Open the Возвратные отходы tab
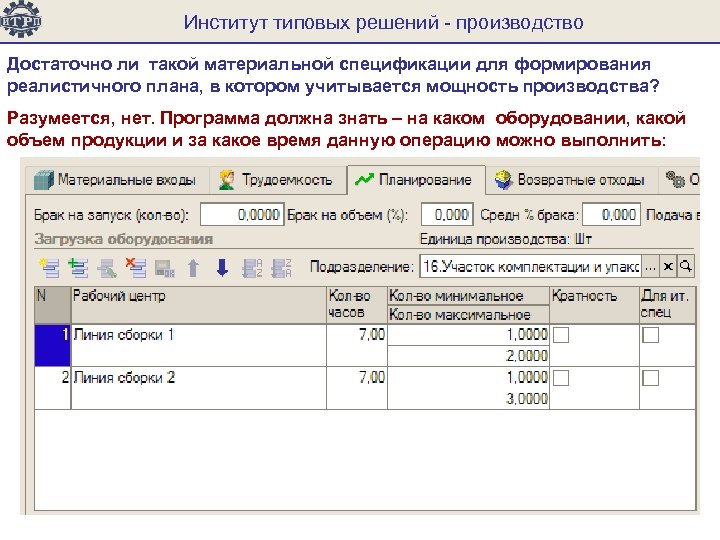The height and width of the screenshot is (540, 720). 571,180
